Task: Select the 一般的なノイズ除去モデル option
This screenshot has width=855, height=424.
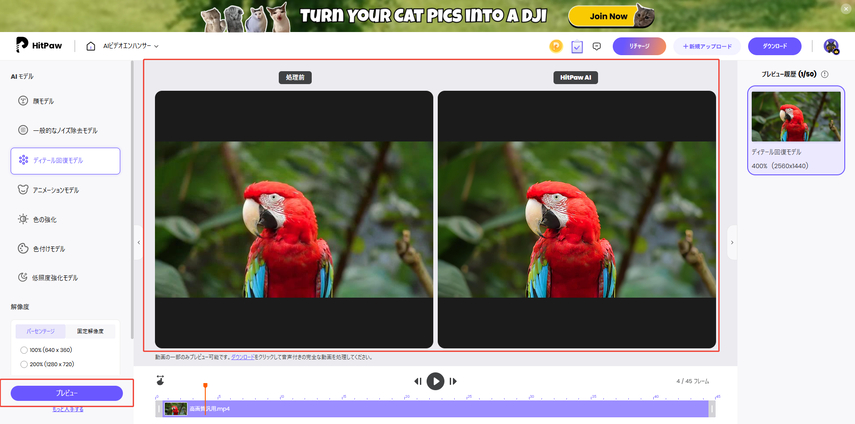Action: (x=65, y=131)
